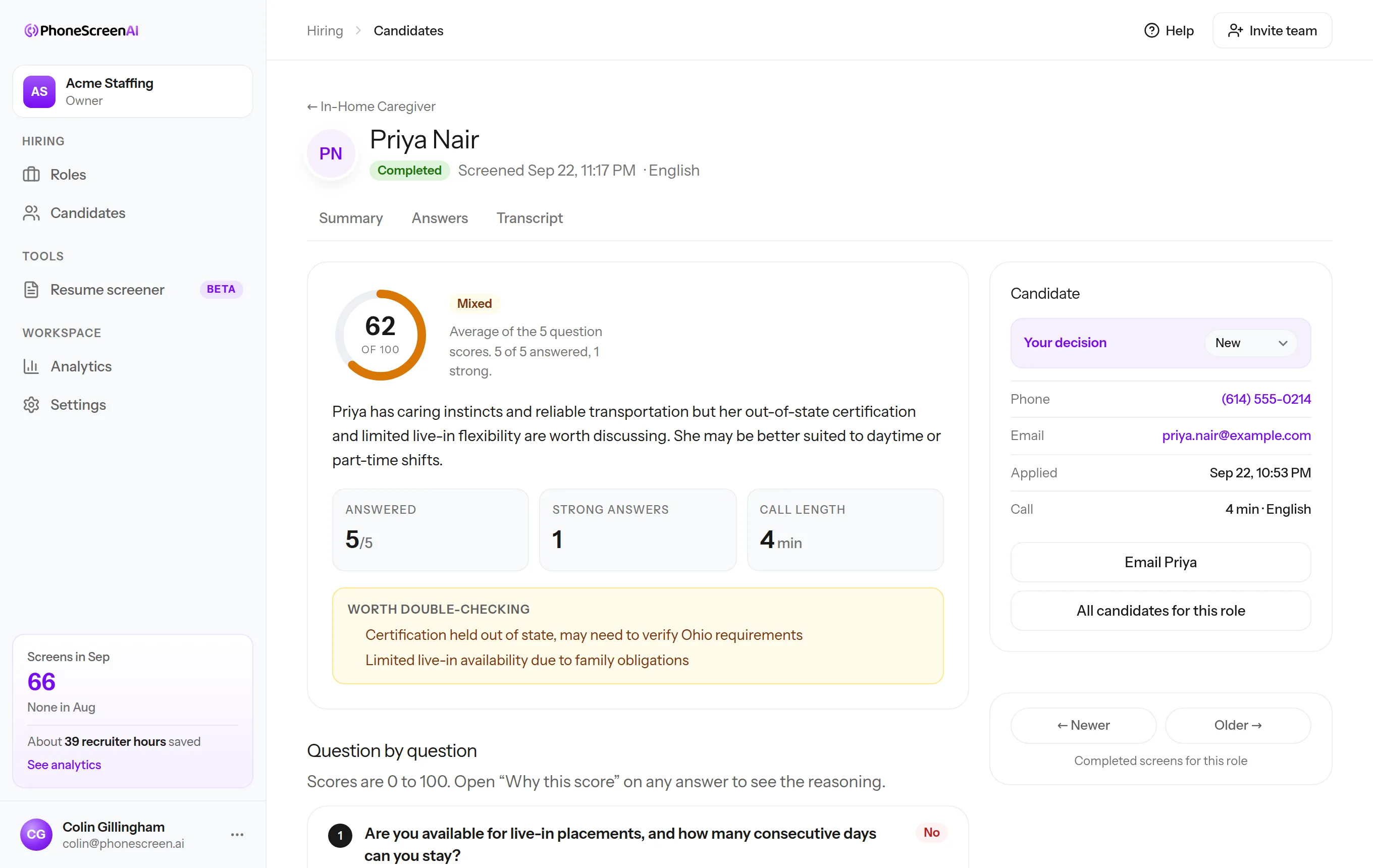Open Settings gear icon
Screen dimensions: 1373x868
[x=31, y=405]
